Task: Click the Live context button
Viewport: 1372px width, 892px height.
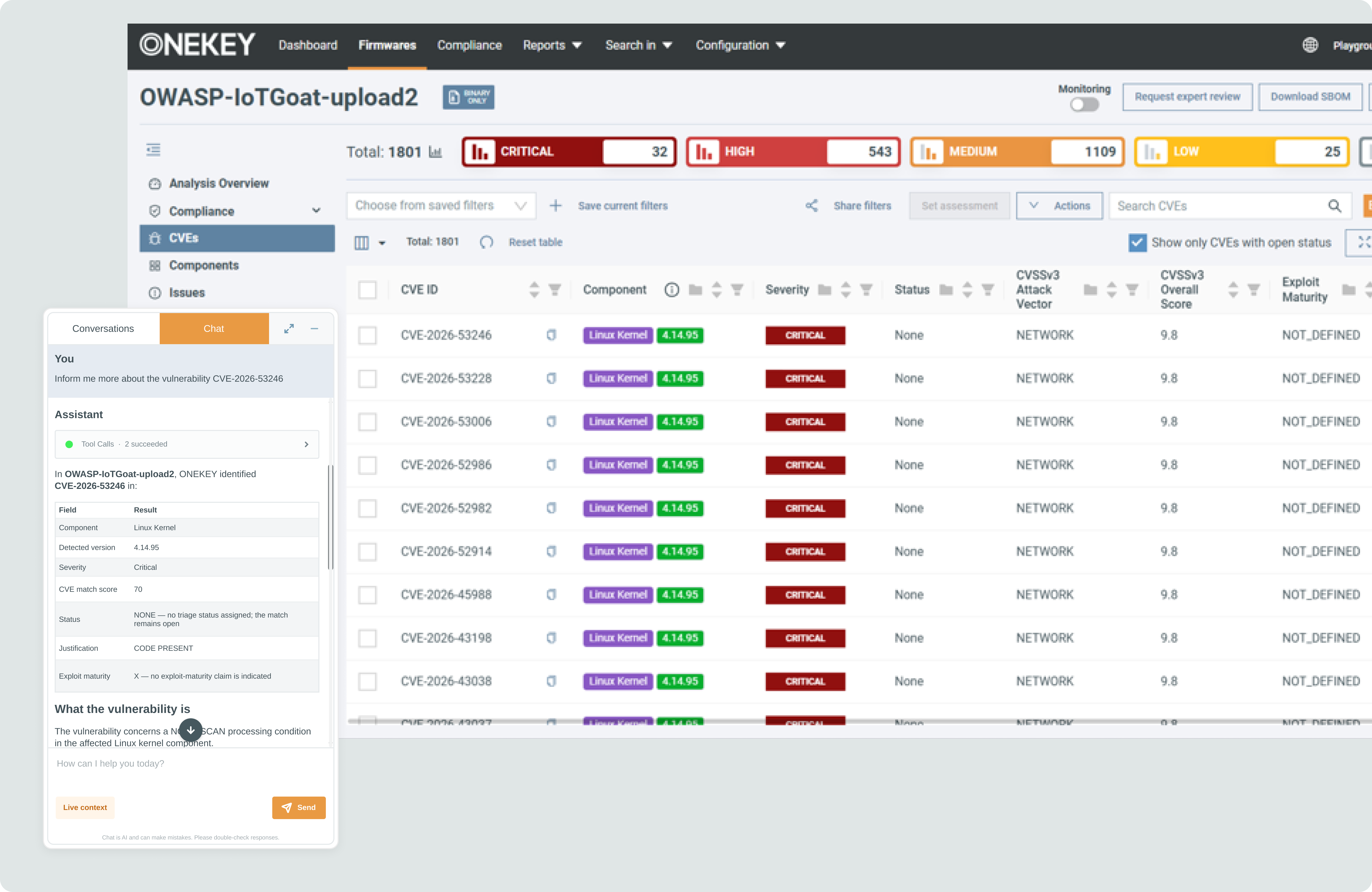Action: click(85, 807)
